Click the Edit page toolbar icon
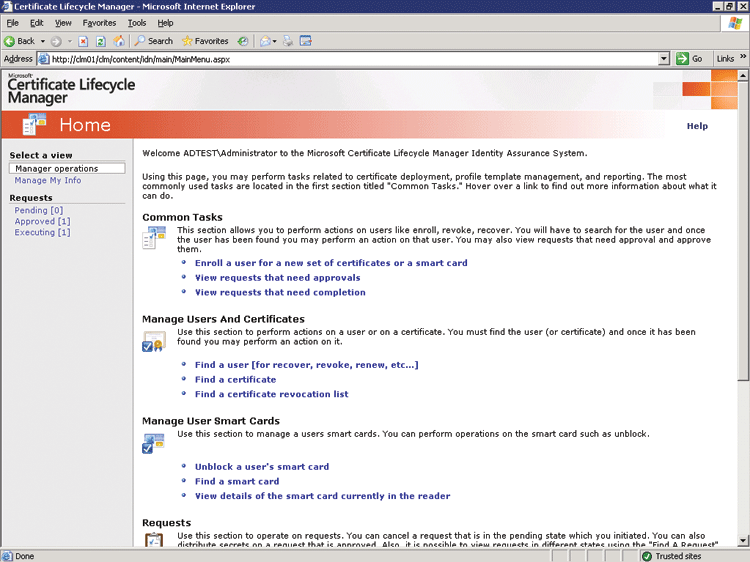Viewport: 750px width, 562px height. click(306, 41)
